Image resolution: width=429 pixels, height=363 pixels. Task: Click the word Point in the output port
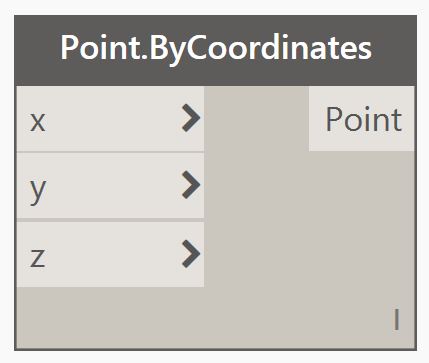[364, 119]
